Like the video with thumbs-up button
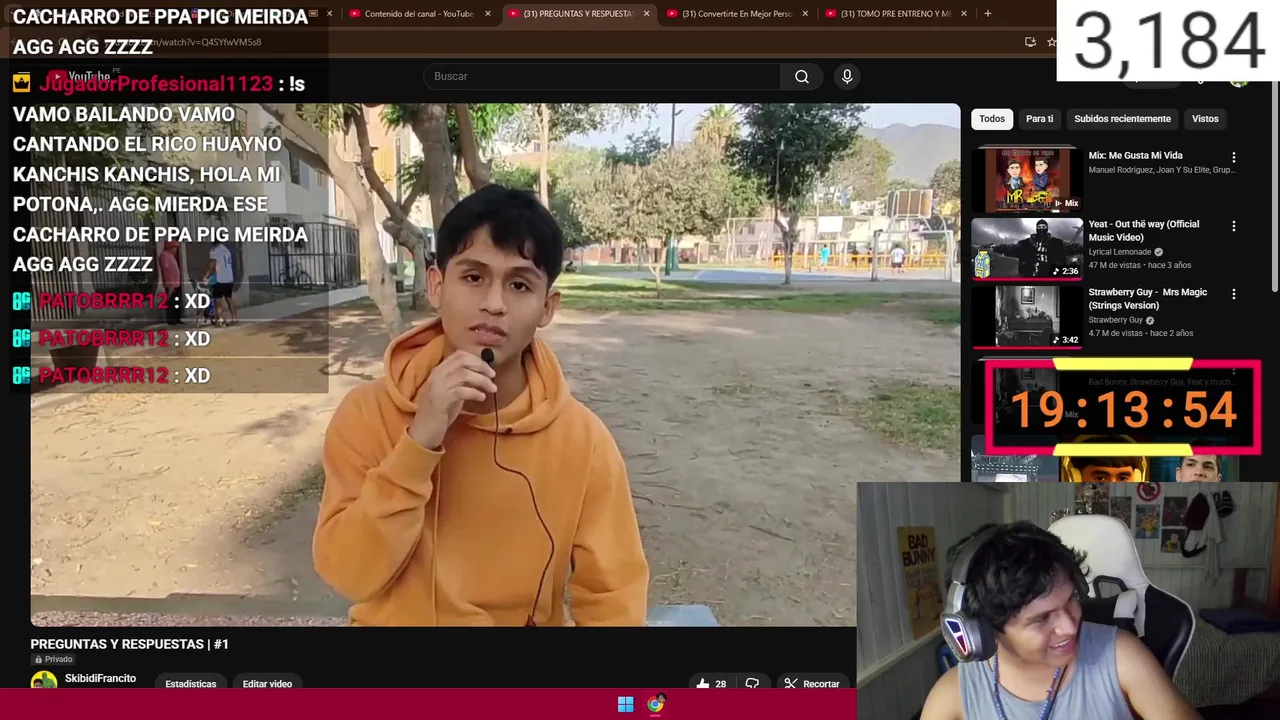 [x=711, y=684]
